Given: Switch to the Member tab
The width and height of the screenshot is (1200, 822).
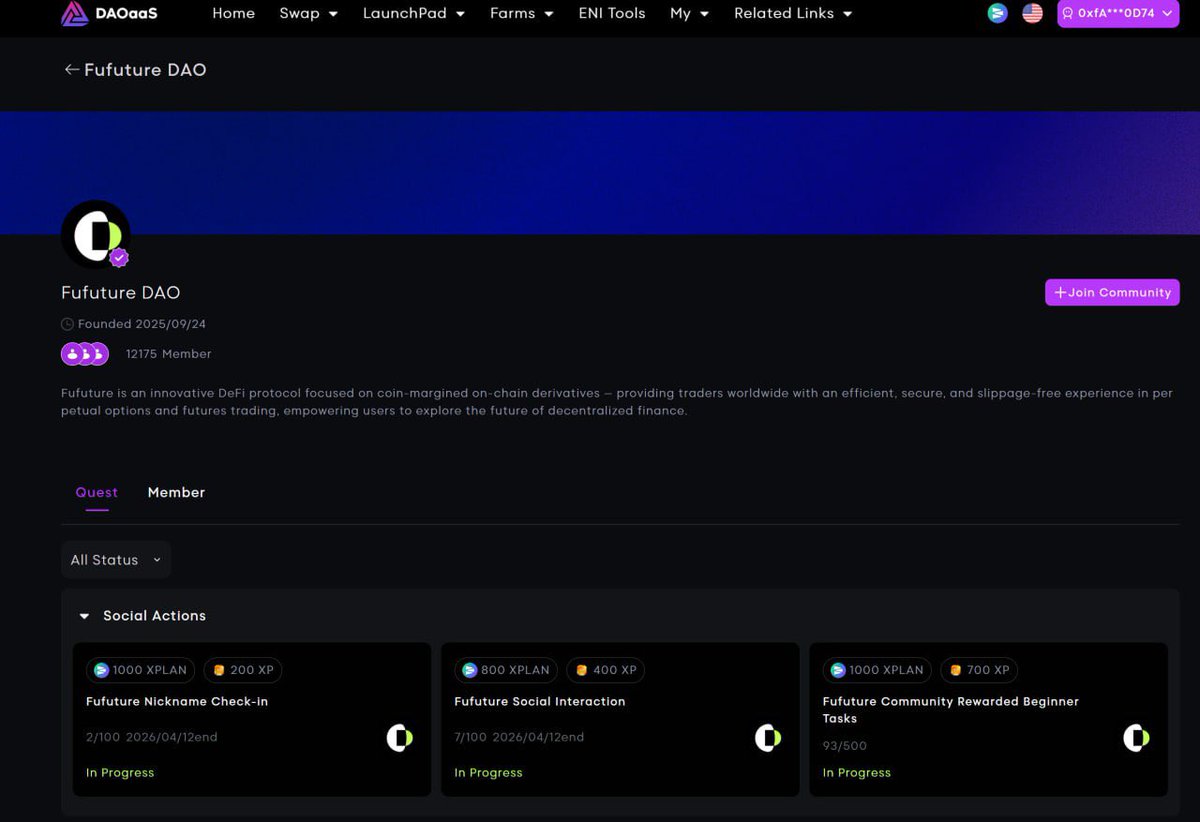Looking at the screenshot, I should click(176, 492).
